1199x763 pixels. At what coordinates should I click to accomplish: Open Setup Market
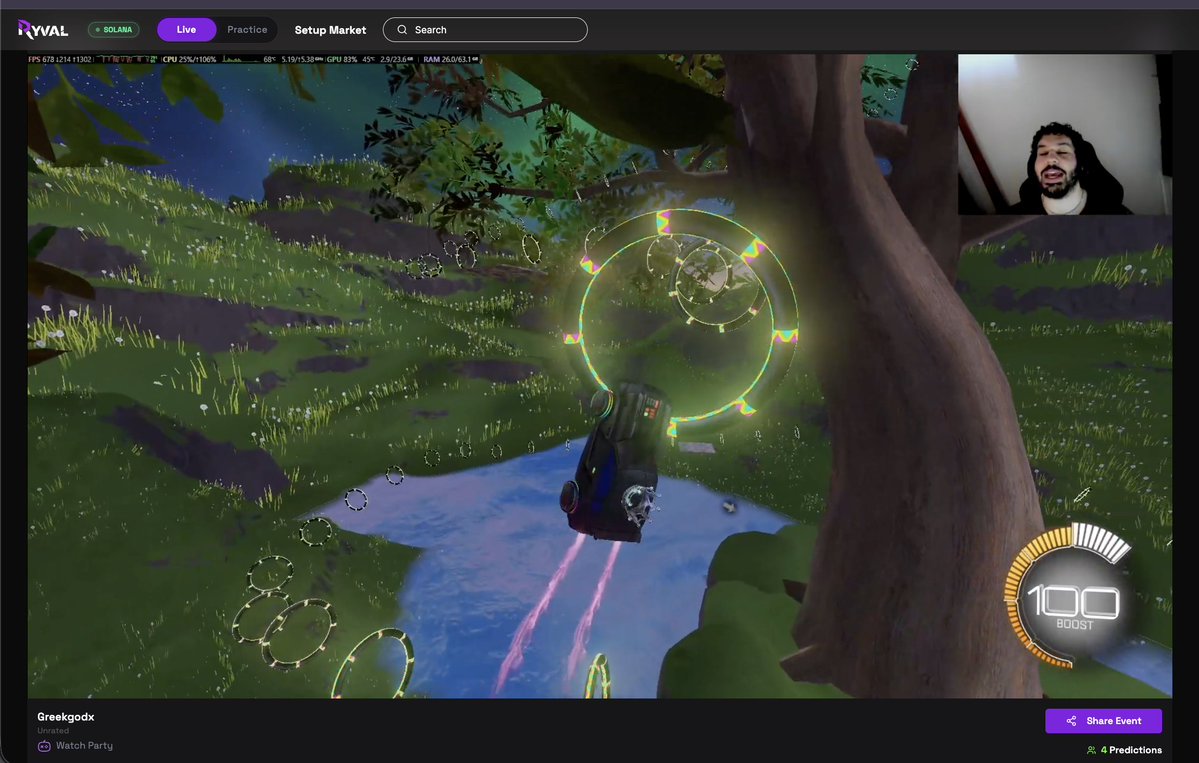point(330,30)
